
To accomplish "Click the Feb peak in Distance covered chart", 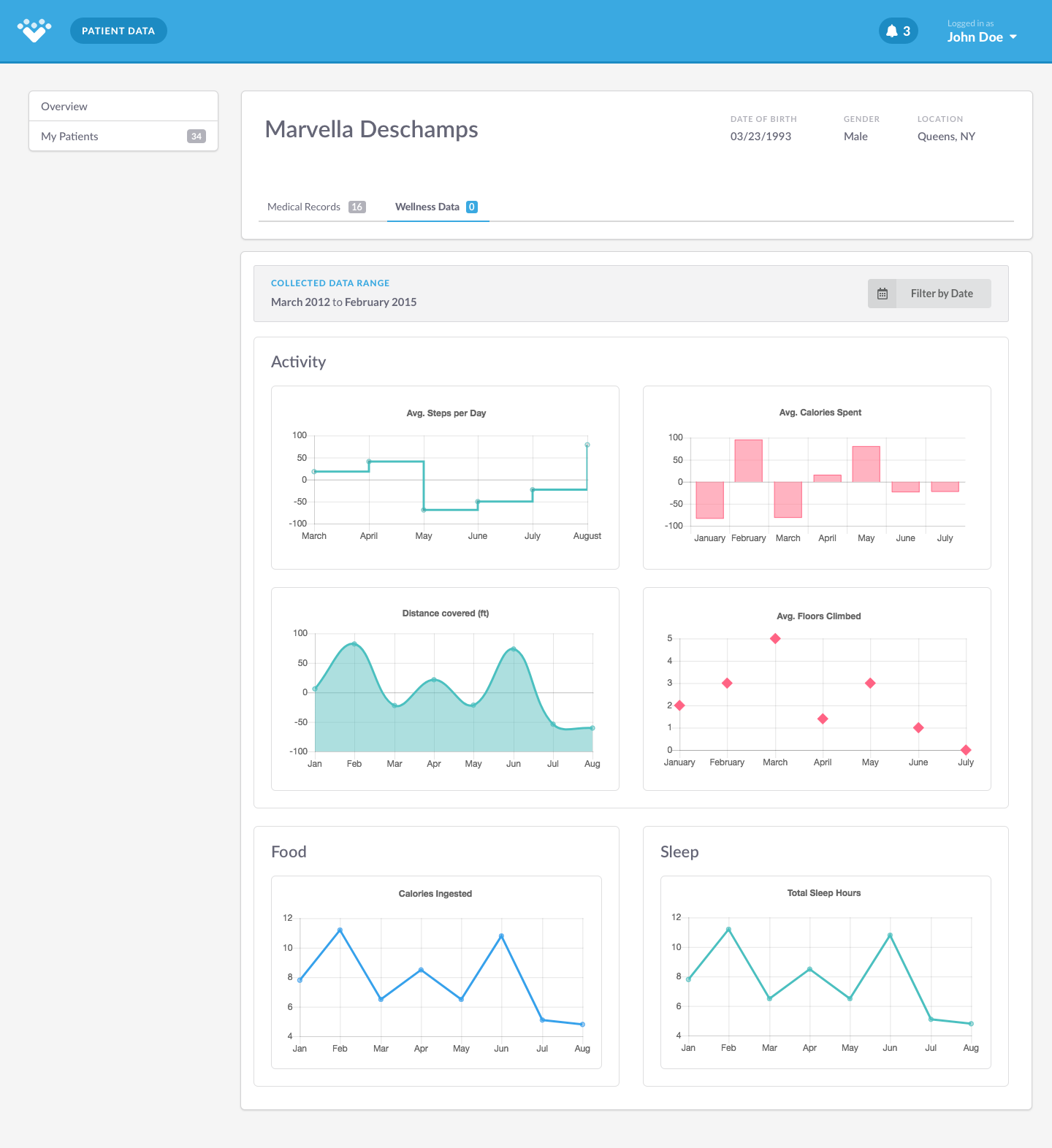I will click(354, 644).
